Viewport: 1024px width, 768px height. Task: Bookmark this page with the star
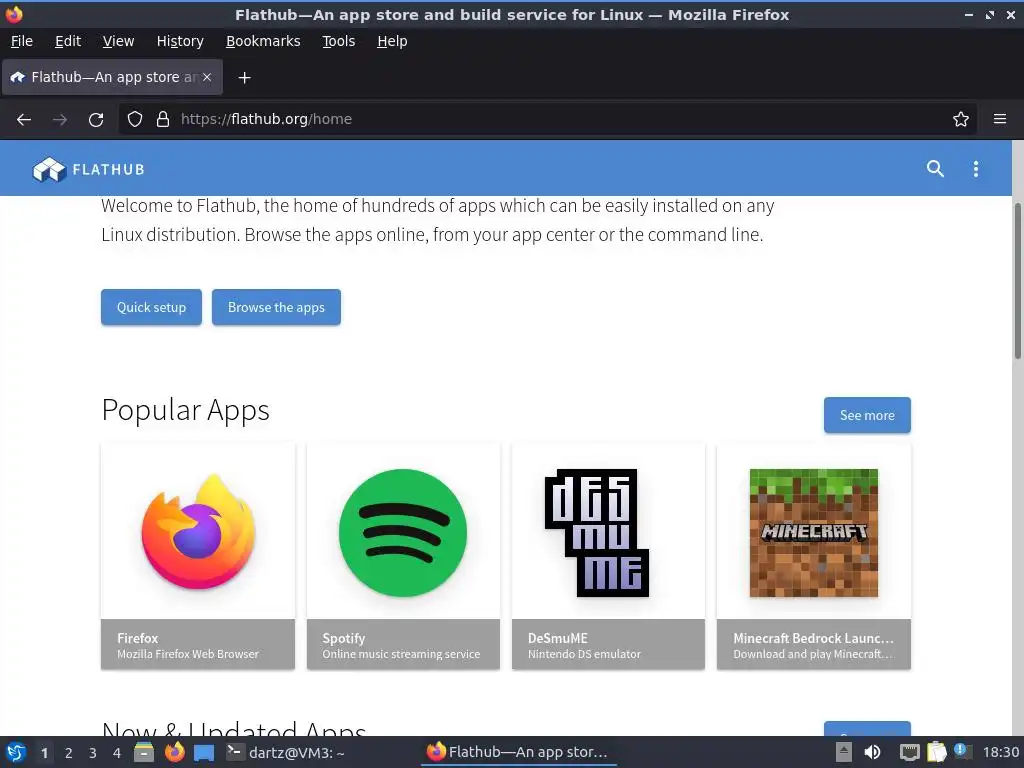click(961, 119)
